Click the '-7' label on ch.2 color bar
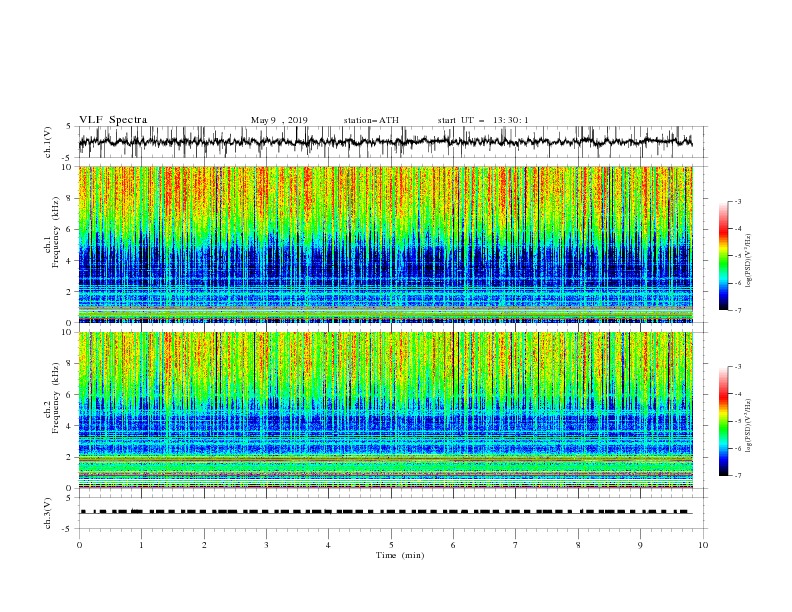Image resolution: width=792 pixels, height=612 pixels. pos(738,476)
